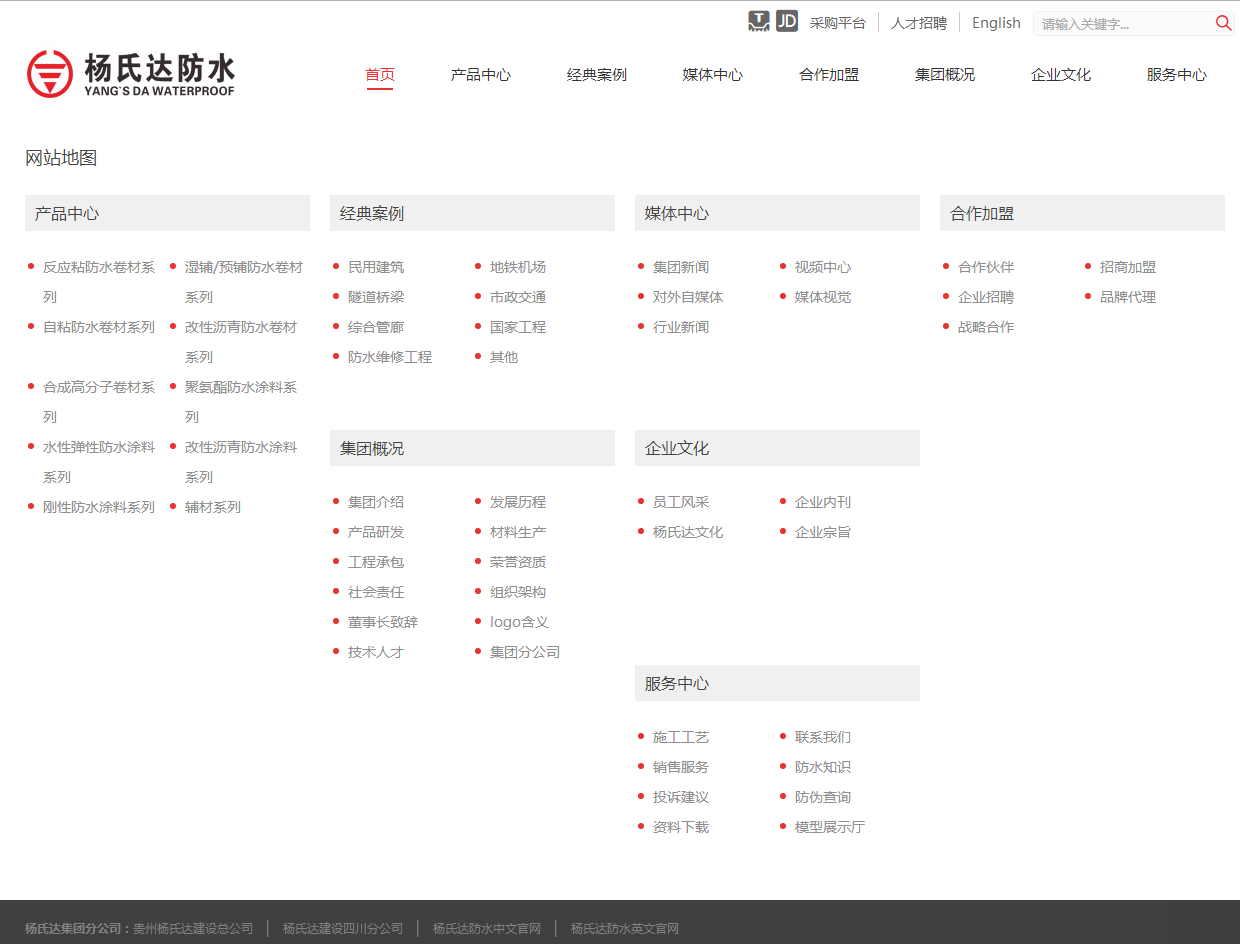Focus the keyword search input field
Image resolution: width=1240 pixels, height=944 pixels.
[1124, 23]
